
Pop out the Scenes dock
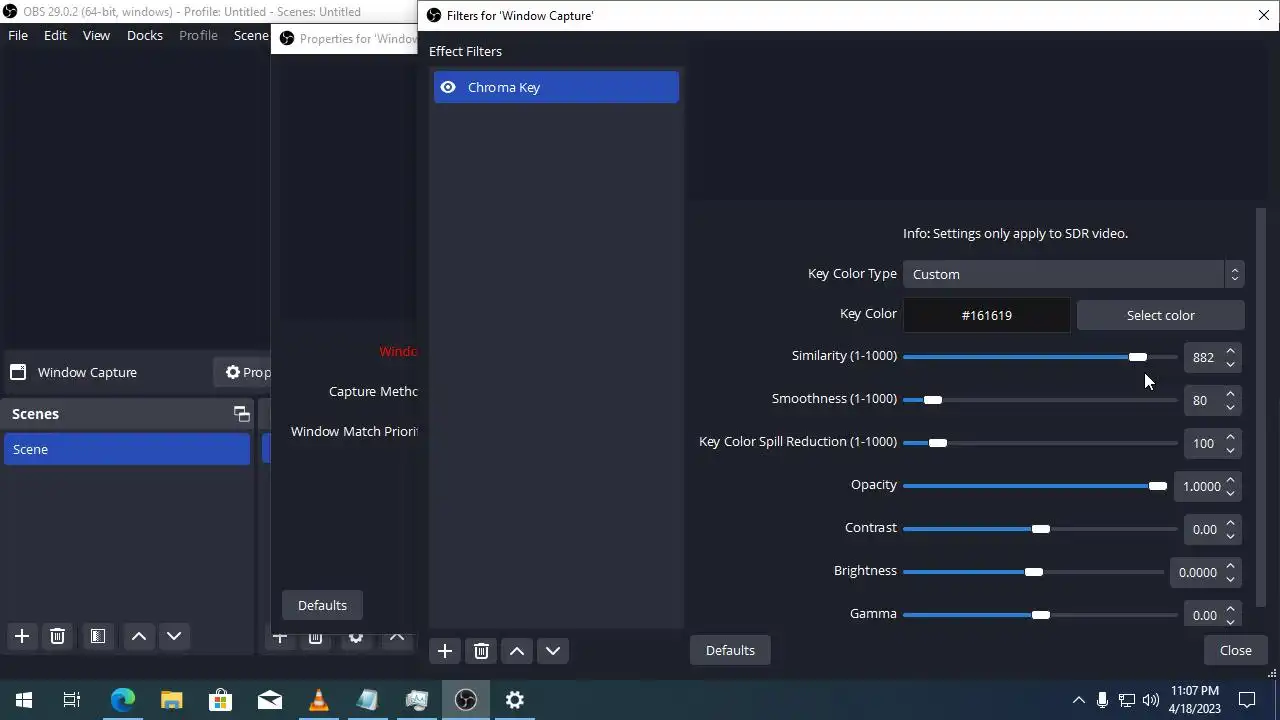click(x=241, y=414)
